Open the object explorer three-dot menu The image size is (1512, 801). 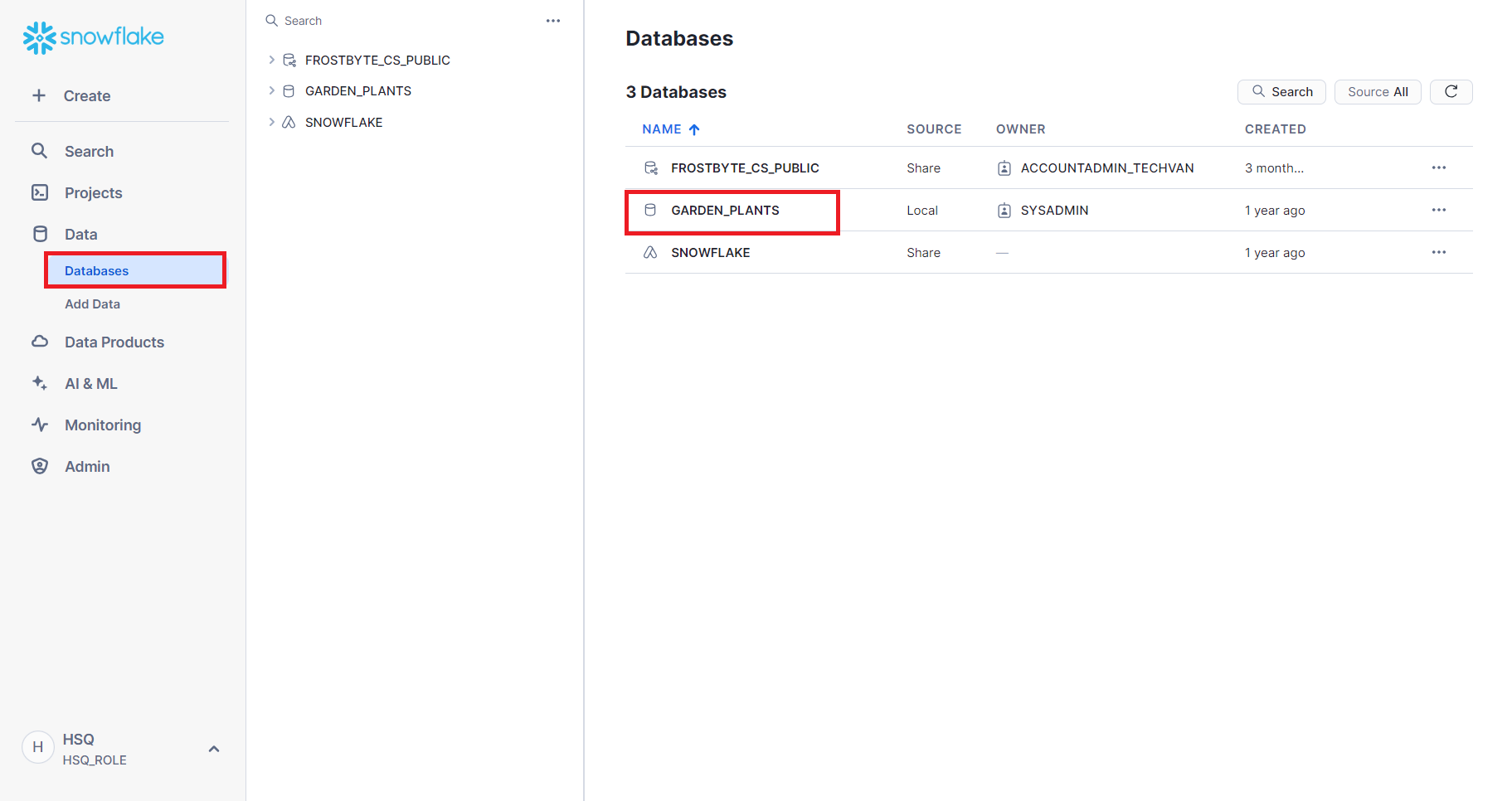pos(553,21)
